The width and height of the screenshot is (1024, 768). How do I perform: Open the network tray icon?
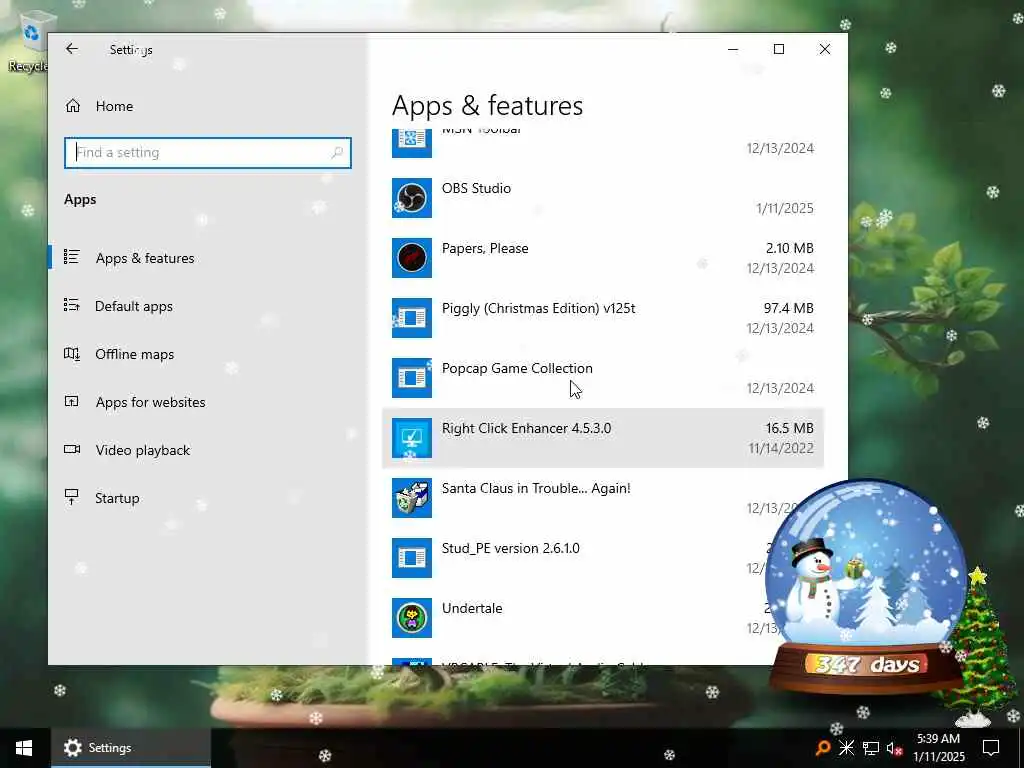pos(871,748)
